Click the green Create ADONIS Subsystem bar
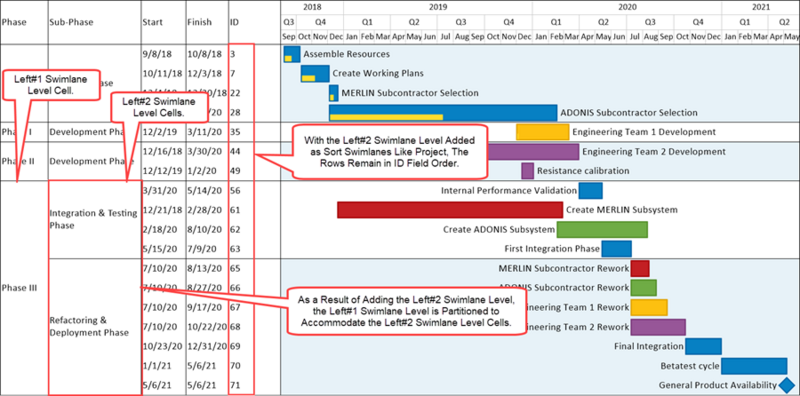Viewport: 800px width, 396px height. (602, 230)
